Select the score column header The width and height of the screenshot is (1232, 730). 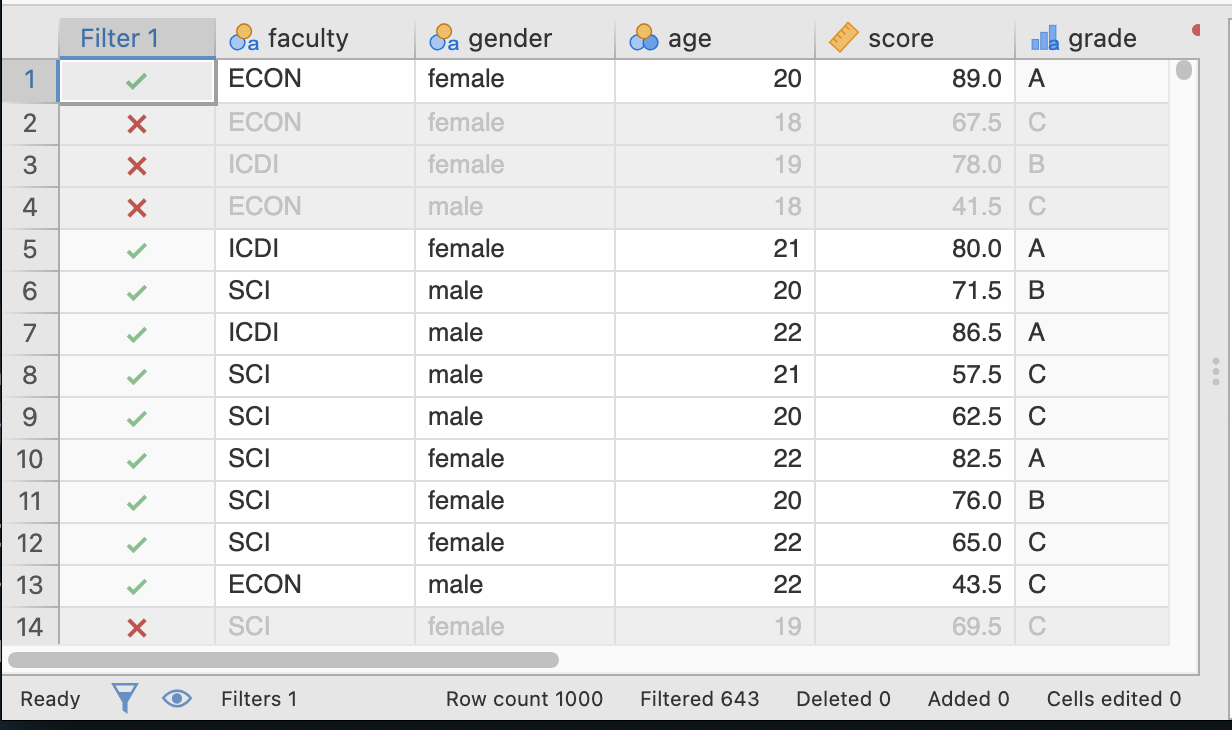(900, 39)
